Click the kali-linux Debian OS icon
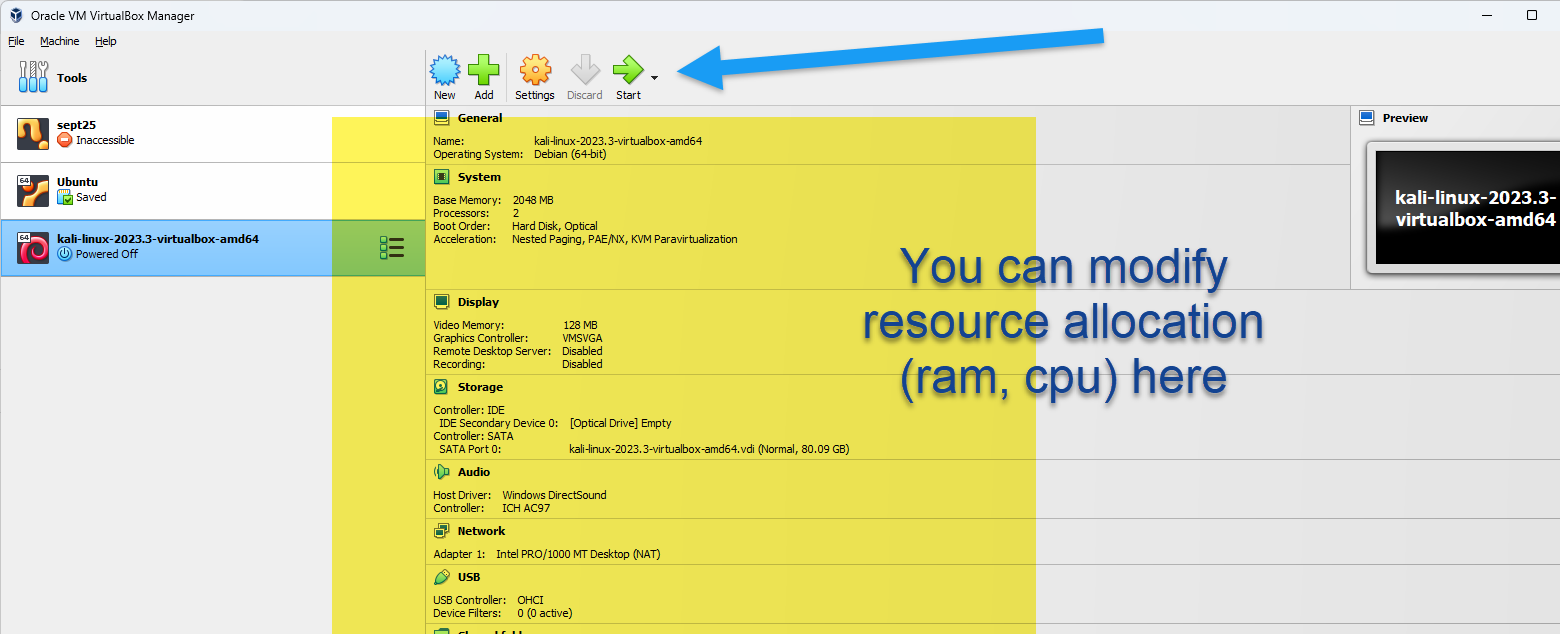This screenshot has width=1560, height=639. (x=33, y=247)
